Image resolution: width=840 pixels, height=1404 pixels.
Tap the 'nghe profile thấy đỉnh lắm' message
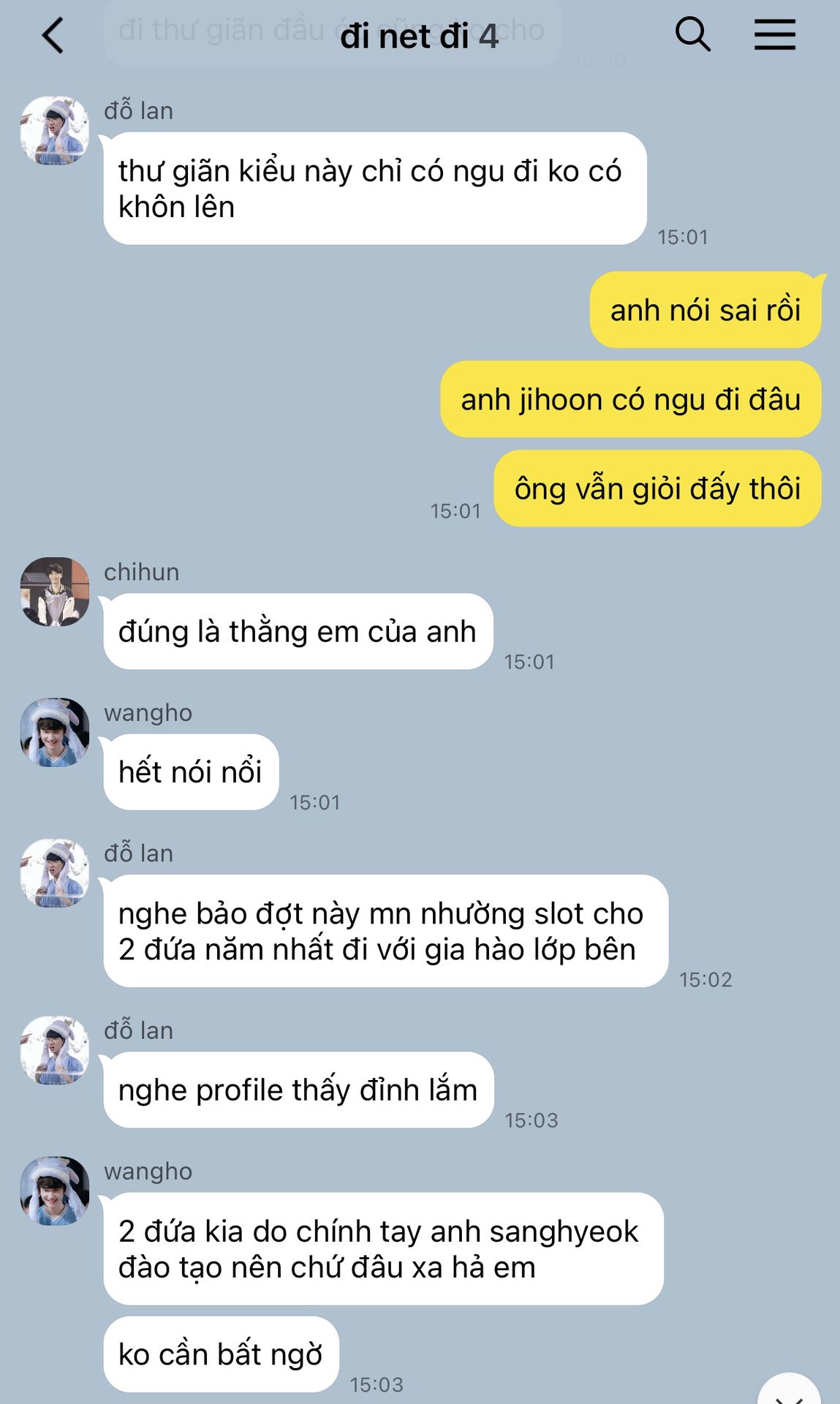298,1090
